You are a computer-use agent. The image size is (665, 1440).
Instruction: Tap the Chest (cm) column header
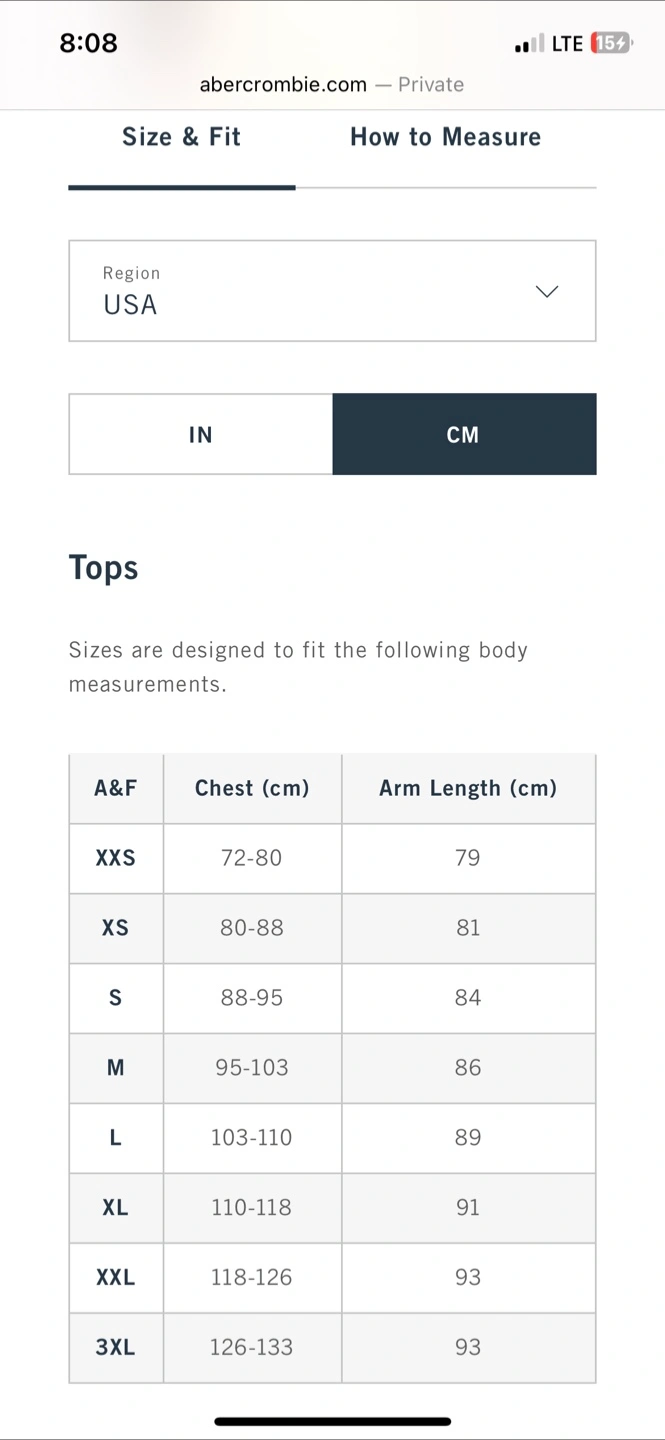pyautogui.click(x=252, y=788)
